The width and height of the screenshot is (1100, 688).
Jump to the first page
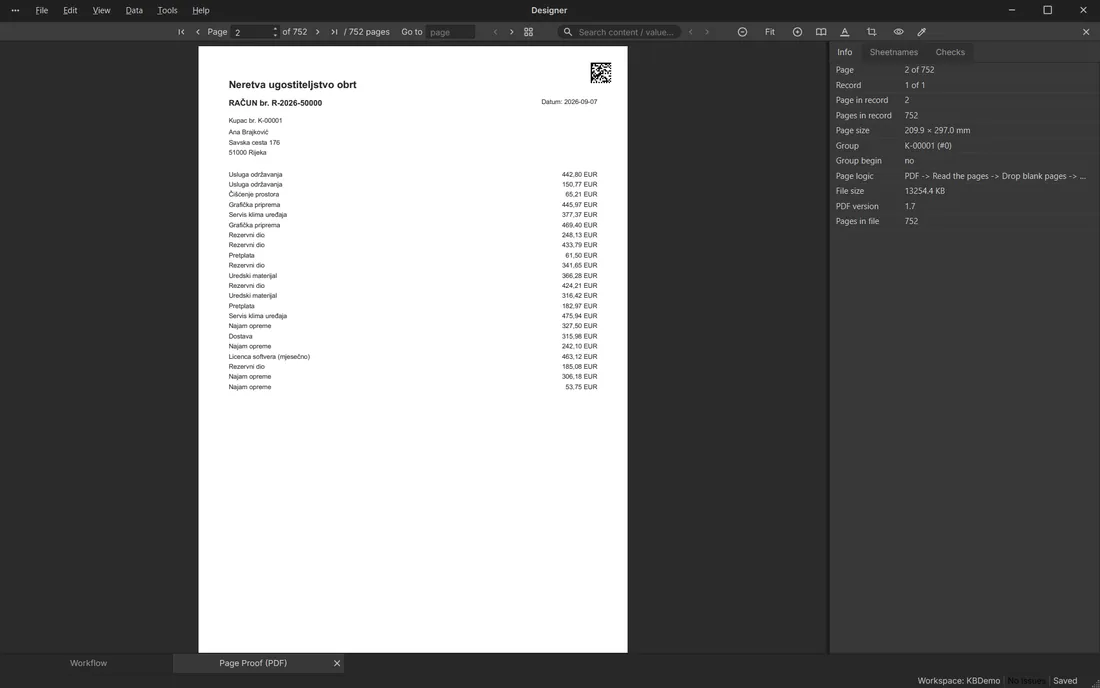[181, 32]
